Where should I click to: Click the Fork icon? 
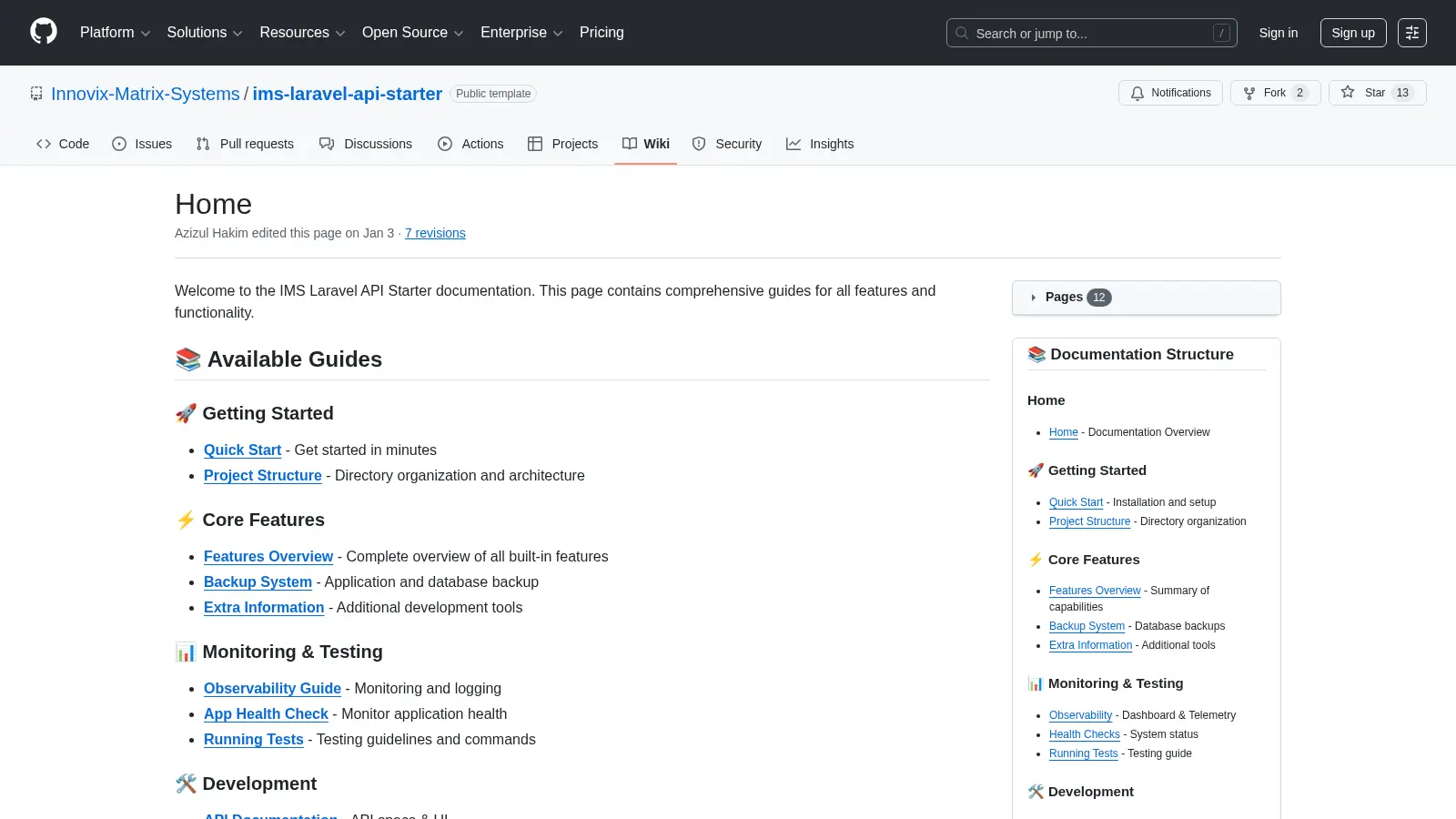coord(1249,93)
